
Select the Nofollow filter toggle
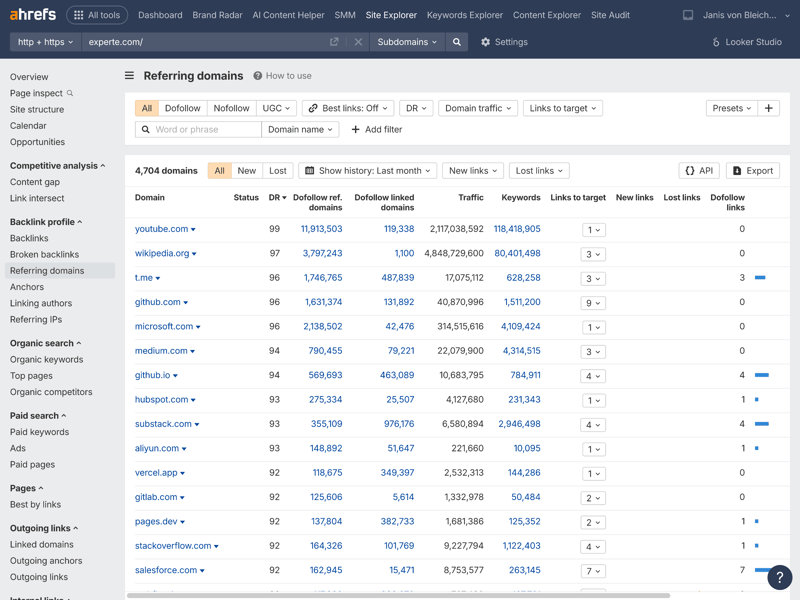231,108
